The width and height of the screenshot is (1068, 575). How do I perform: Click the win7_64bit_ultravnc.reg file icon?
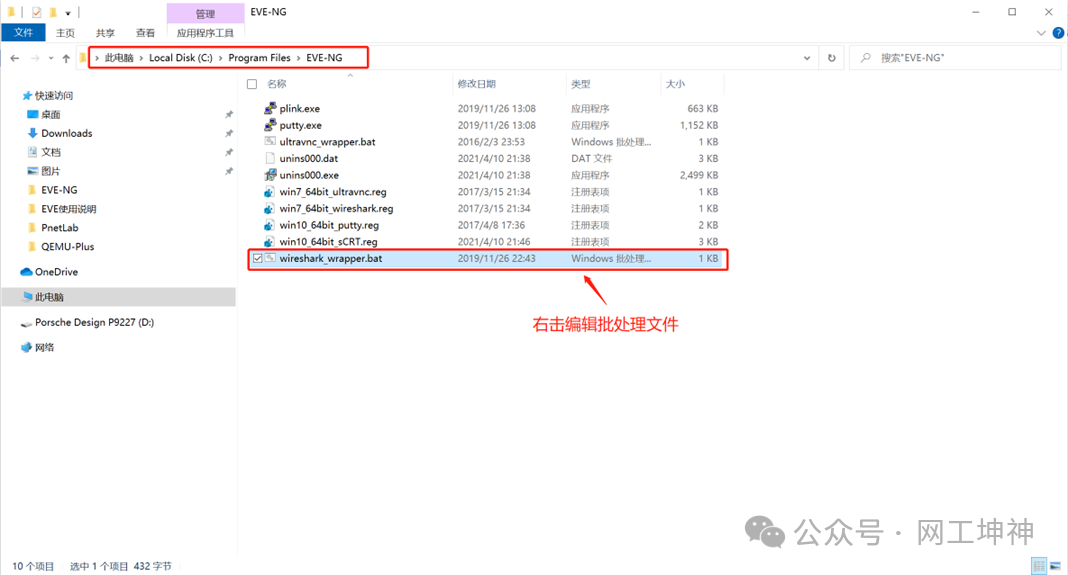click(x=270, y=192)
